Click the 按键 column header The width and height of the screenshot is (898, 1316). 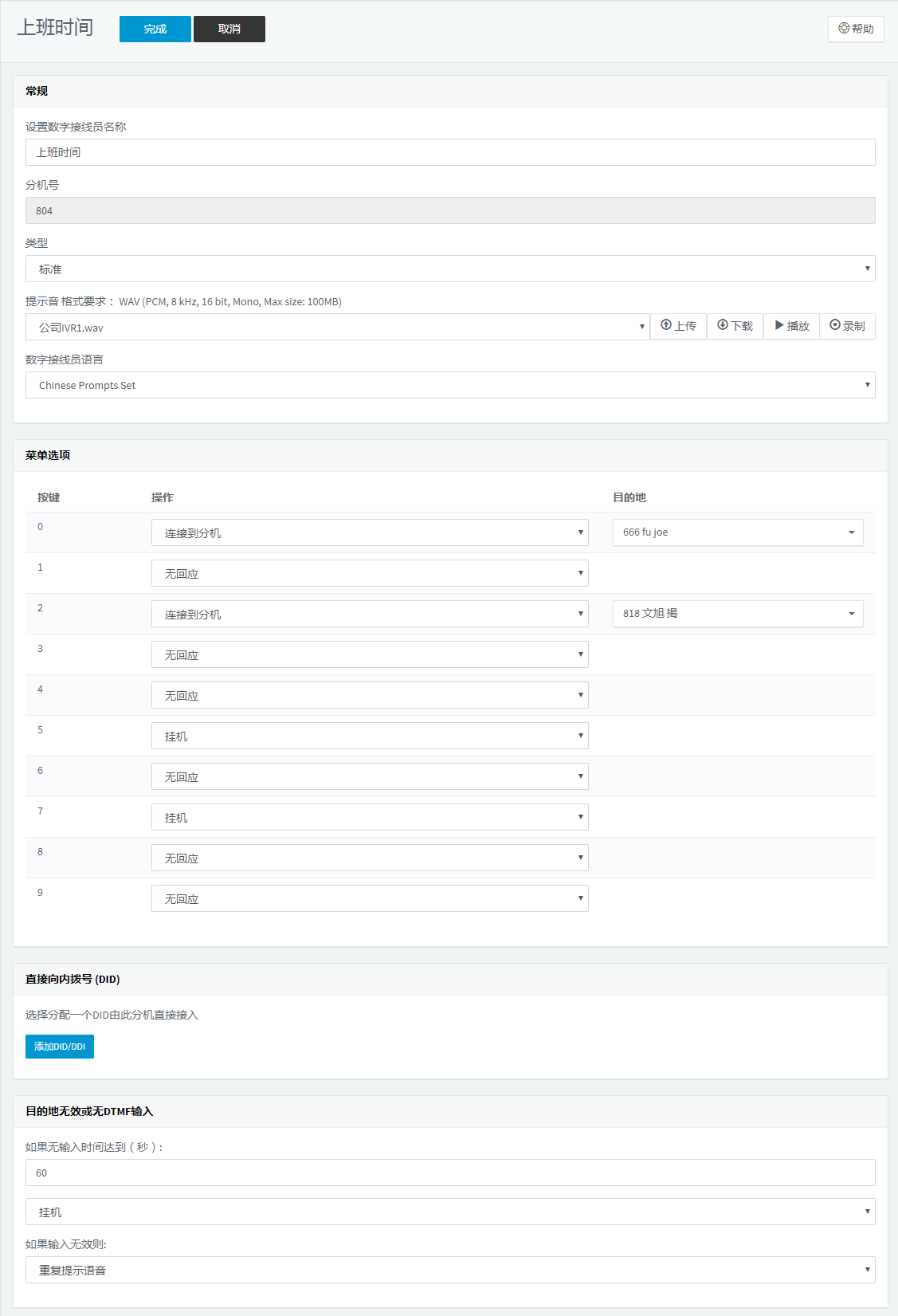tap(49, 497)
